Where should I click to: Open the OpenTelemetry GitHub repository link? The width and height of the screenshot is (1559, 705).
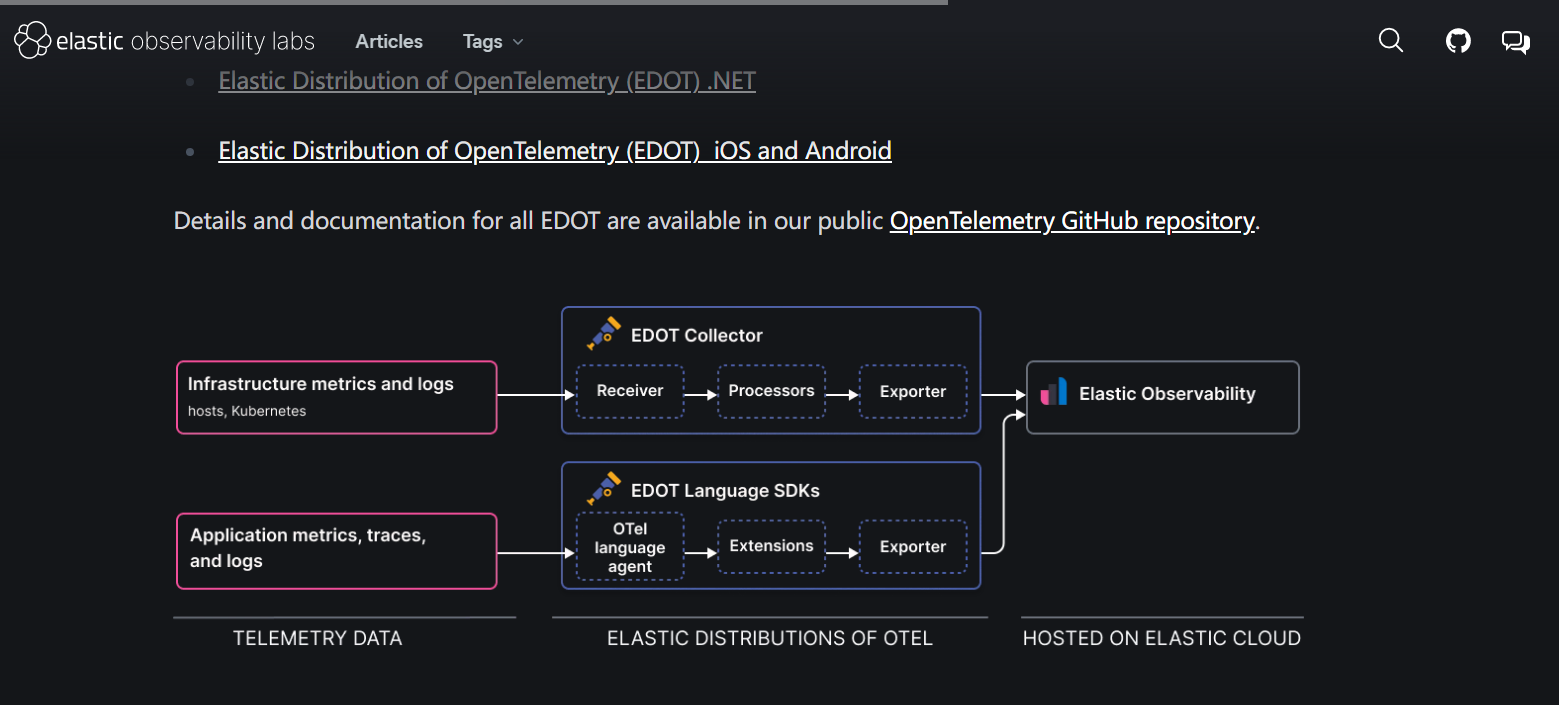[x=1072, y=221]
